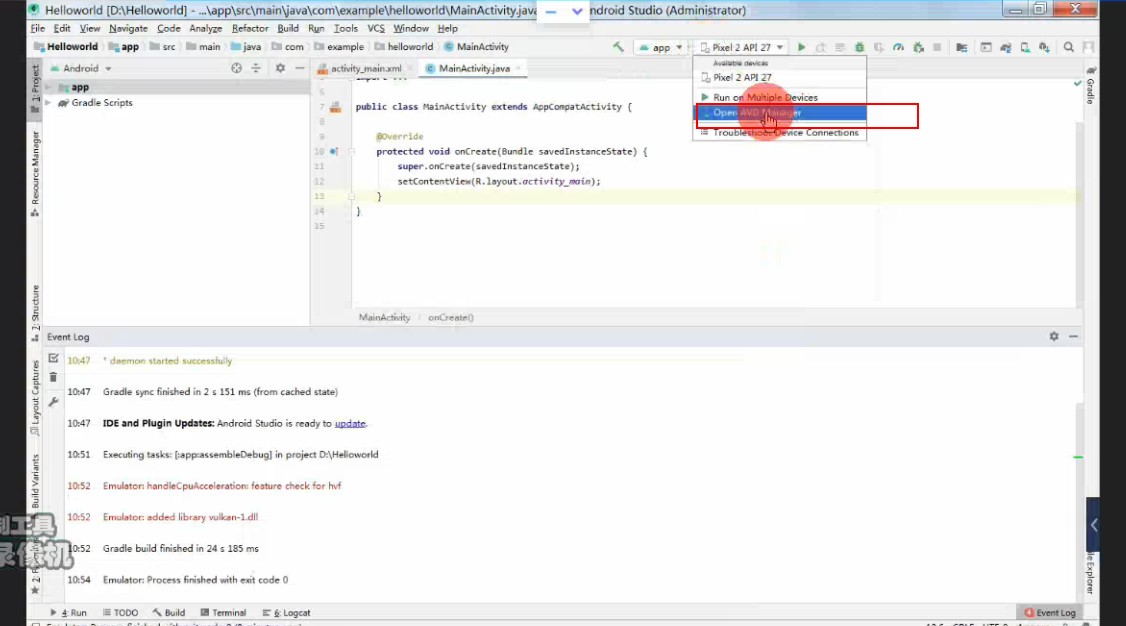The width and height of the screenshot is (1126, 626).
Task: Switch to the activity_main.xml tab
Action: point(366,68)
